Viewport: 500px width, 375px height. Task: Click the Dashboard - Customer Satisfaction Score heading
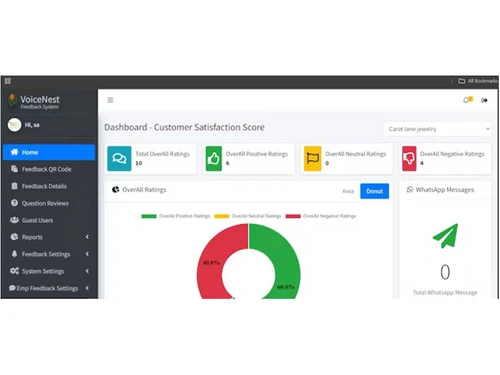pos(184,127)
